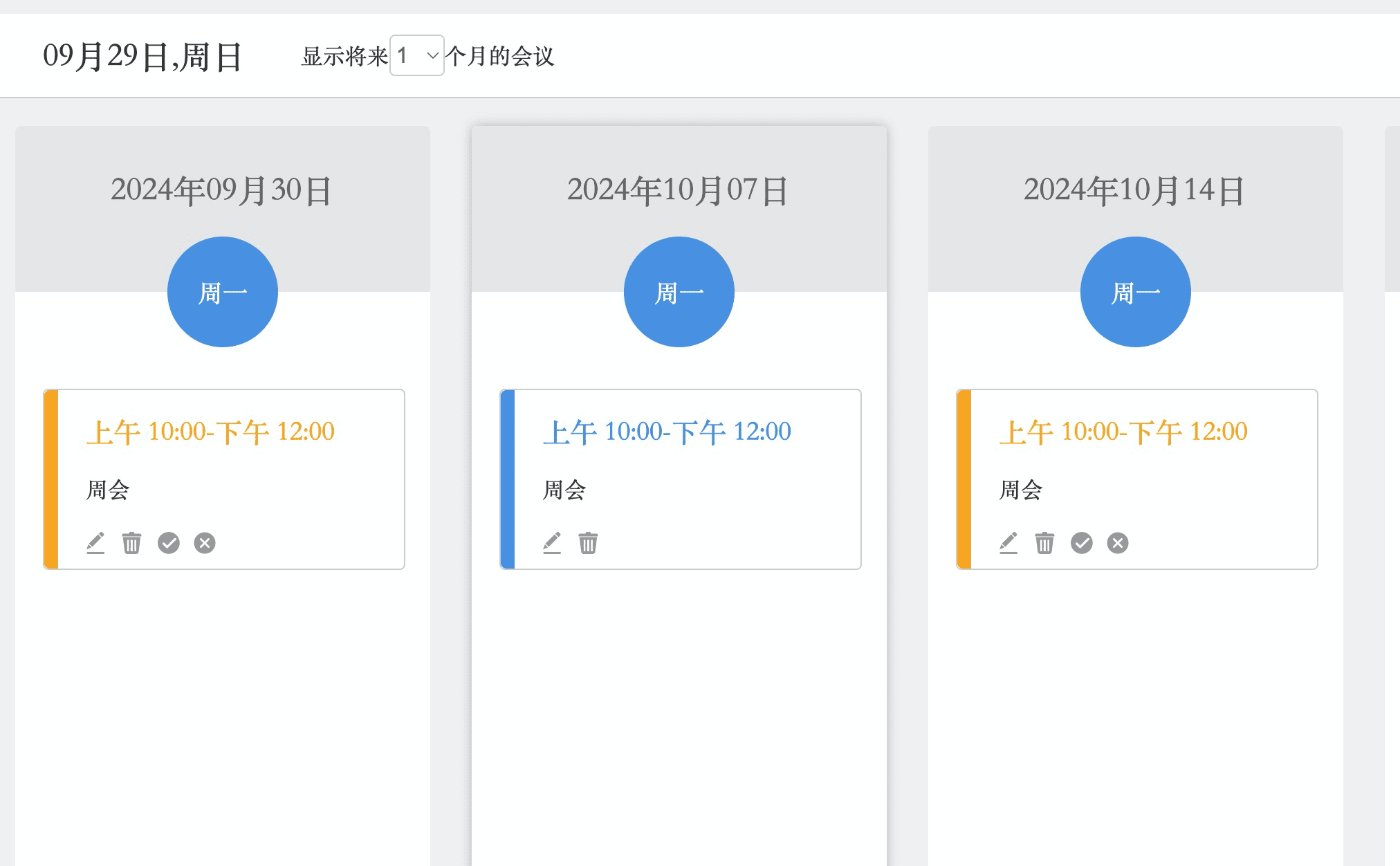This screenshot has width=1400, height=866.
Task: Click the 周一 circle under 10月07日
Action: [679, 292]
